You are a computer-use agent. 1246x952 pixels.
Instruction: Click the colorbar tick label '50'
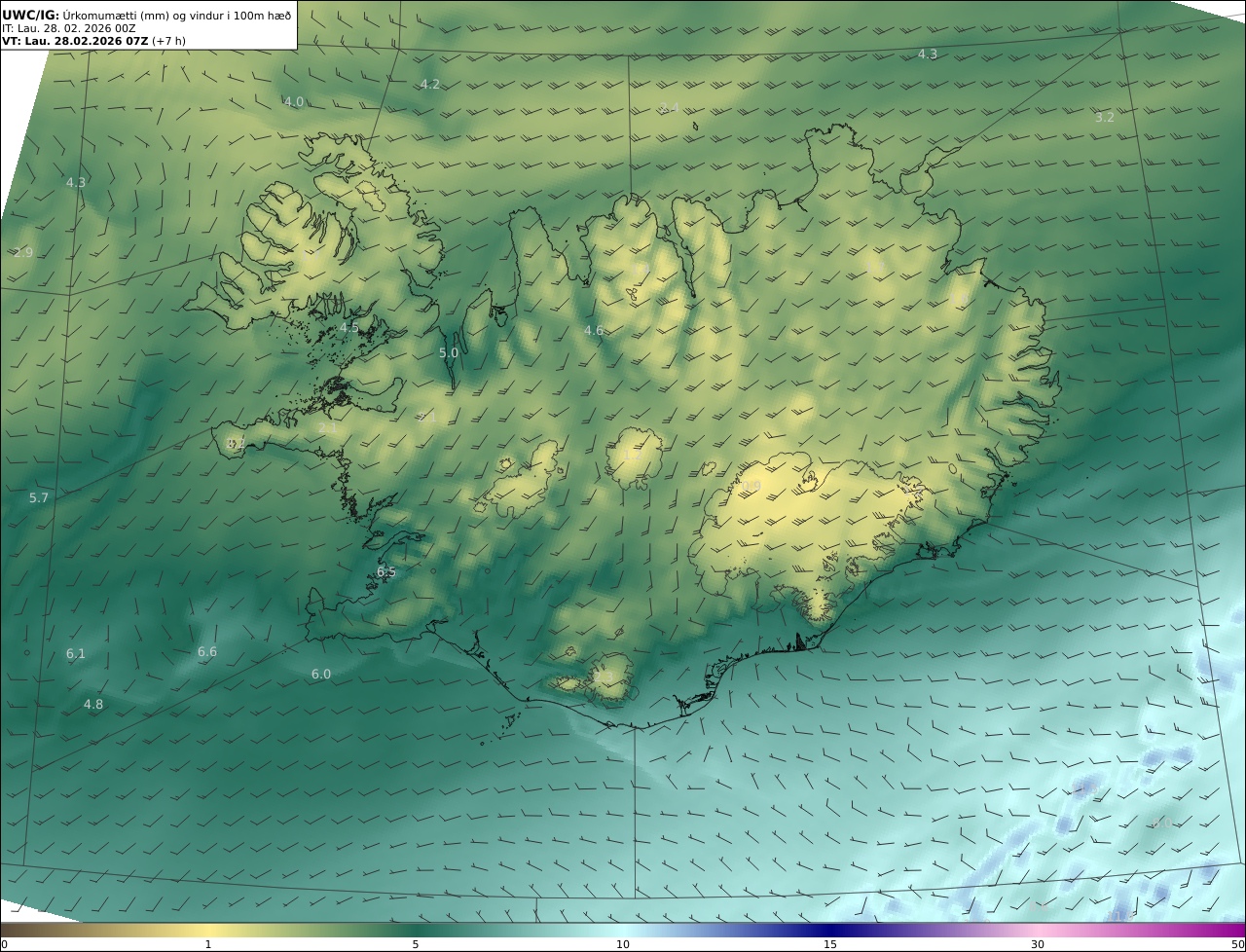(x=1237, y=944)
